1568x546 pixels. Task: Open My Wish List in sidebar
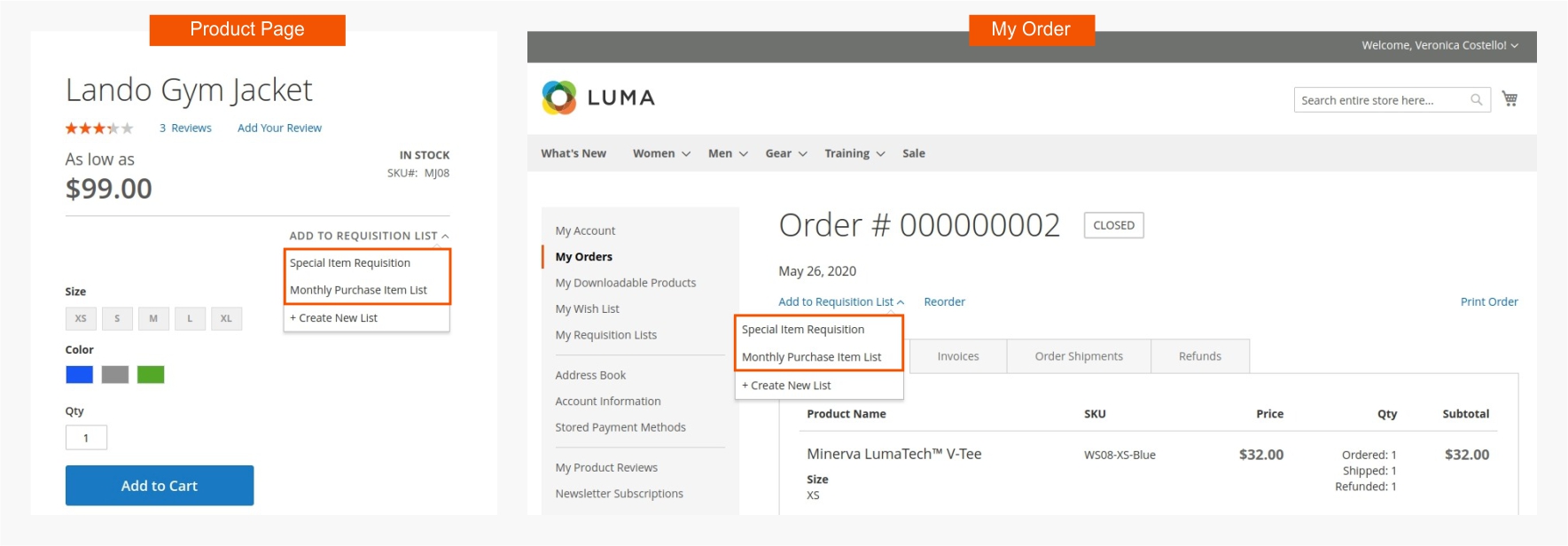pyautogui.click(x=587, y=309)
